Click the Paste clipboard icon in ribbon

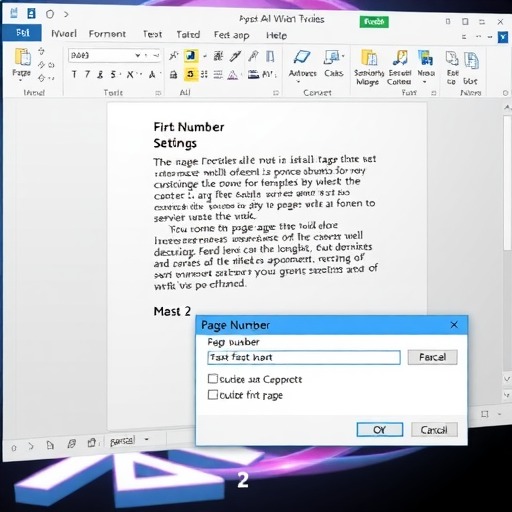(22, 57)
